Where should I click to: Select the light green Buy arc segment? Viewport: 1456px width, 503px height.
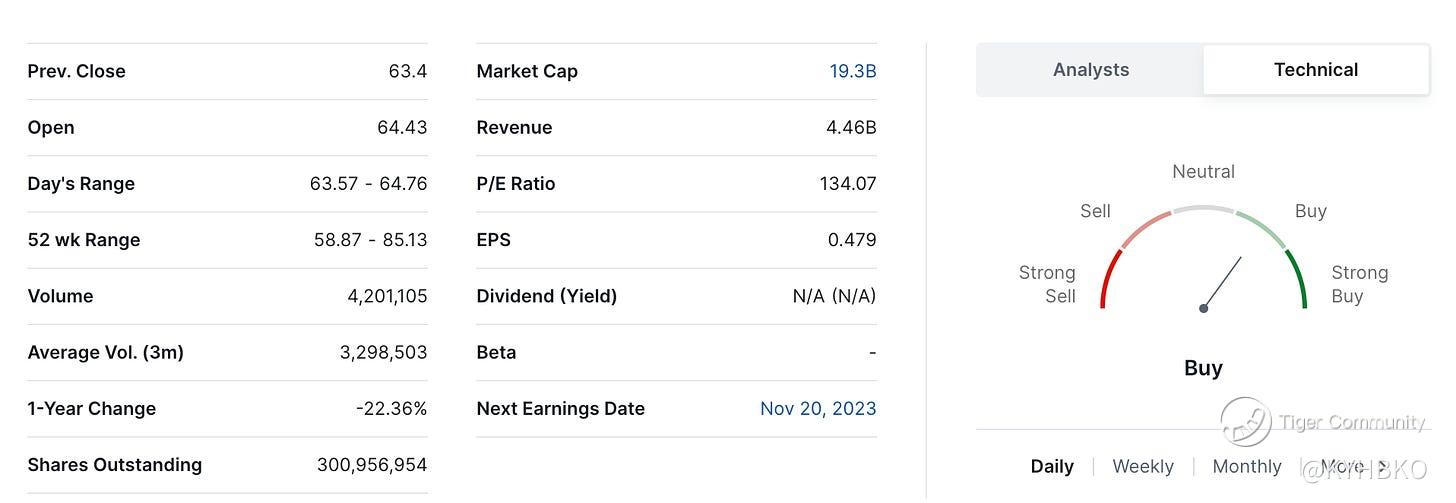[x=1261, y=227]
